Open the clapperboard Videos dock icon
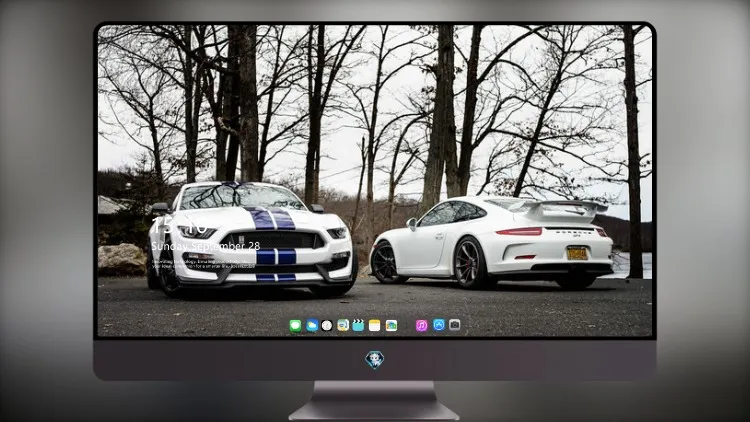This screenshot has width=750, height=422. click(x=358, y=326)
